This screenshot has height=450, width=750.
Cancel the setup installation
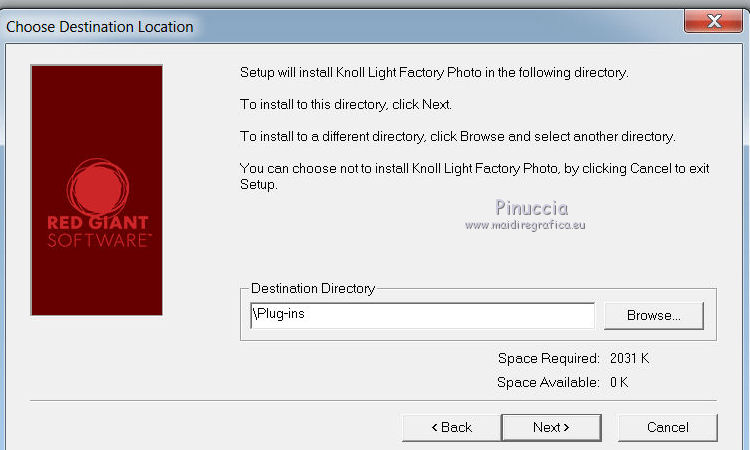[x=667, y=427]
